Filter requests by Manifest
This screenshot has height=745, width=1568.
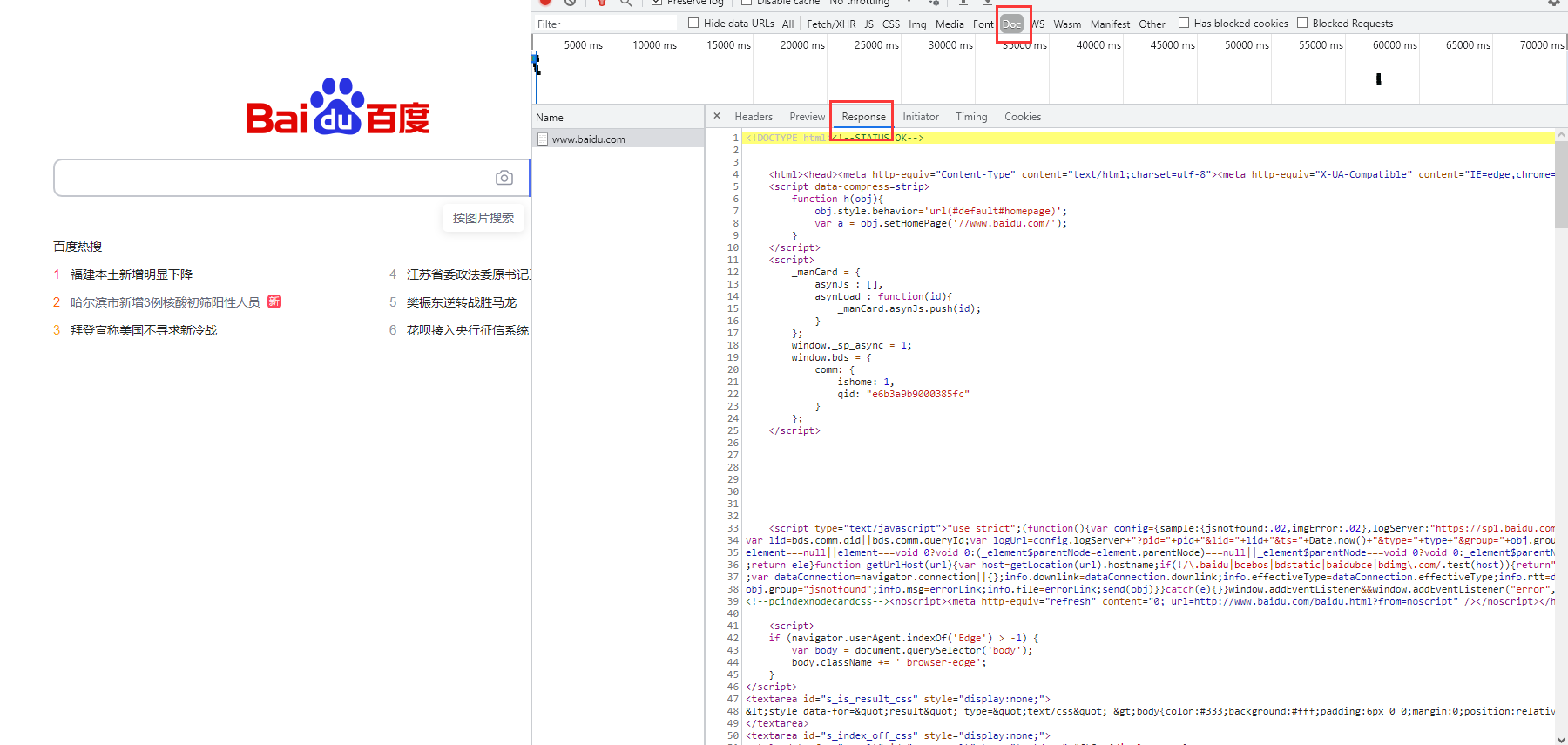[1110, 24]
